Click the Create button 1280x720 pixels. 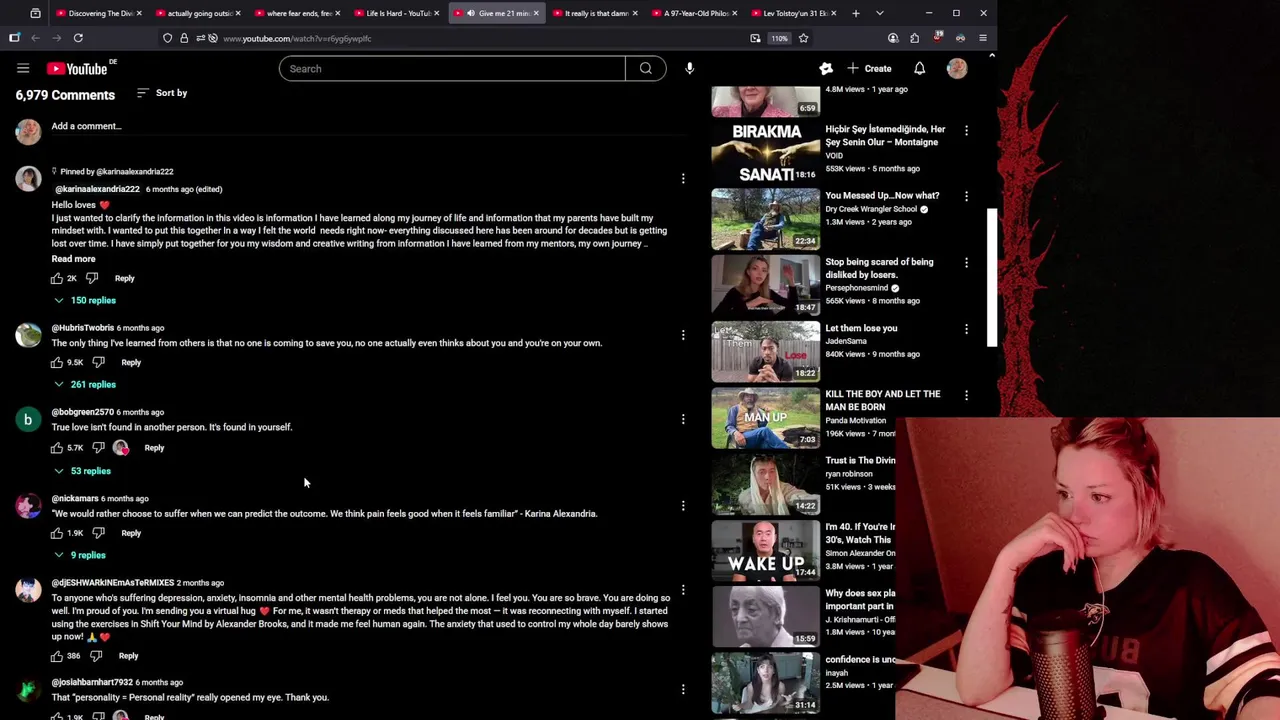coord(869,68)
